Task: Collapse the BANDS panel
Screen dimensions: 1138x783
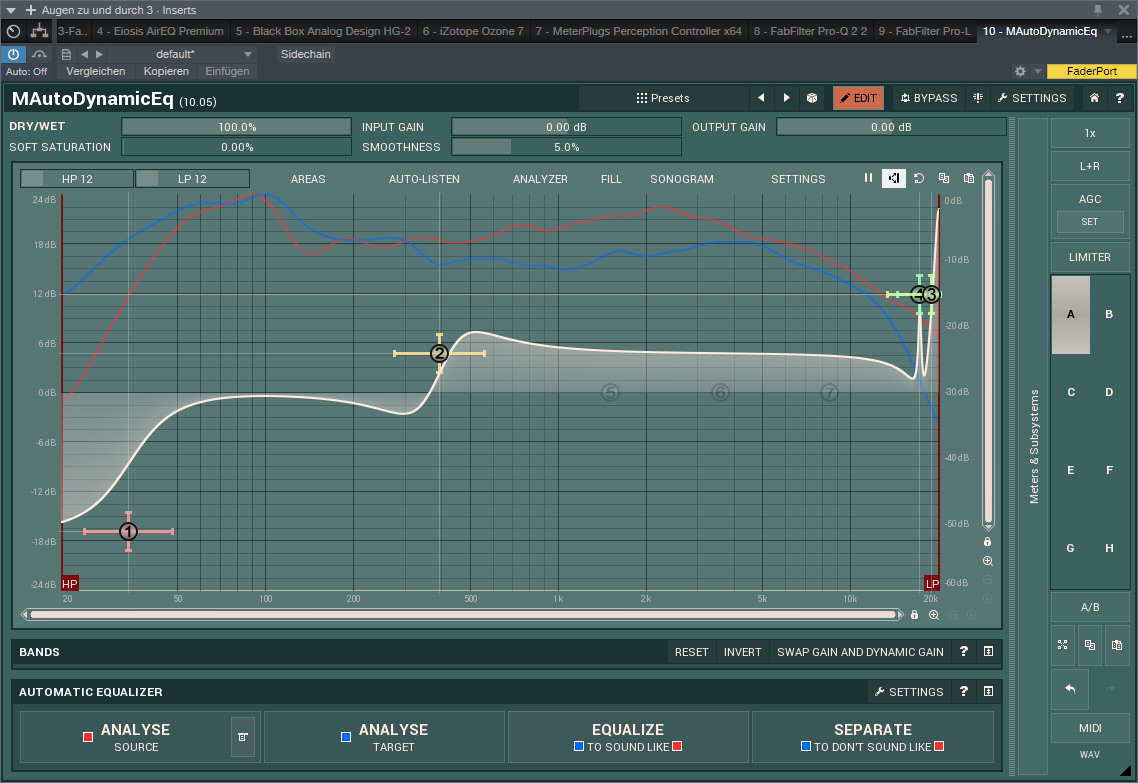Action: tap(988, 652)
